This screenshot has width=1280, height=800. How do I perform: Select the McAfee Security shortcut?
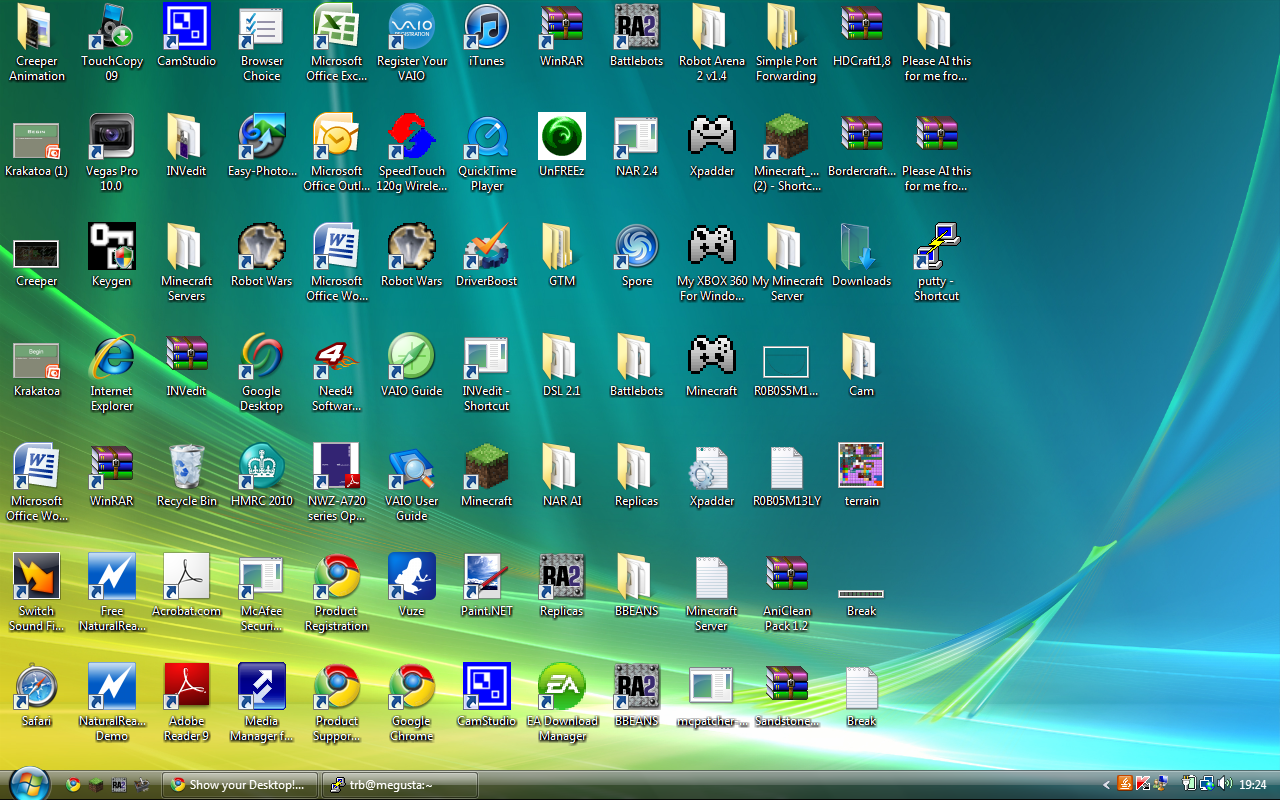tap(262, 577)
